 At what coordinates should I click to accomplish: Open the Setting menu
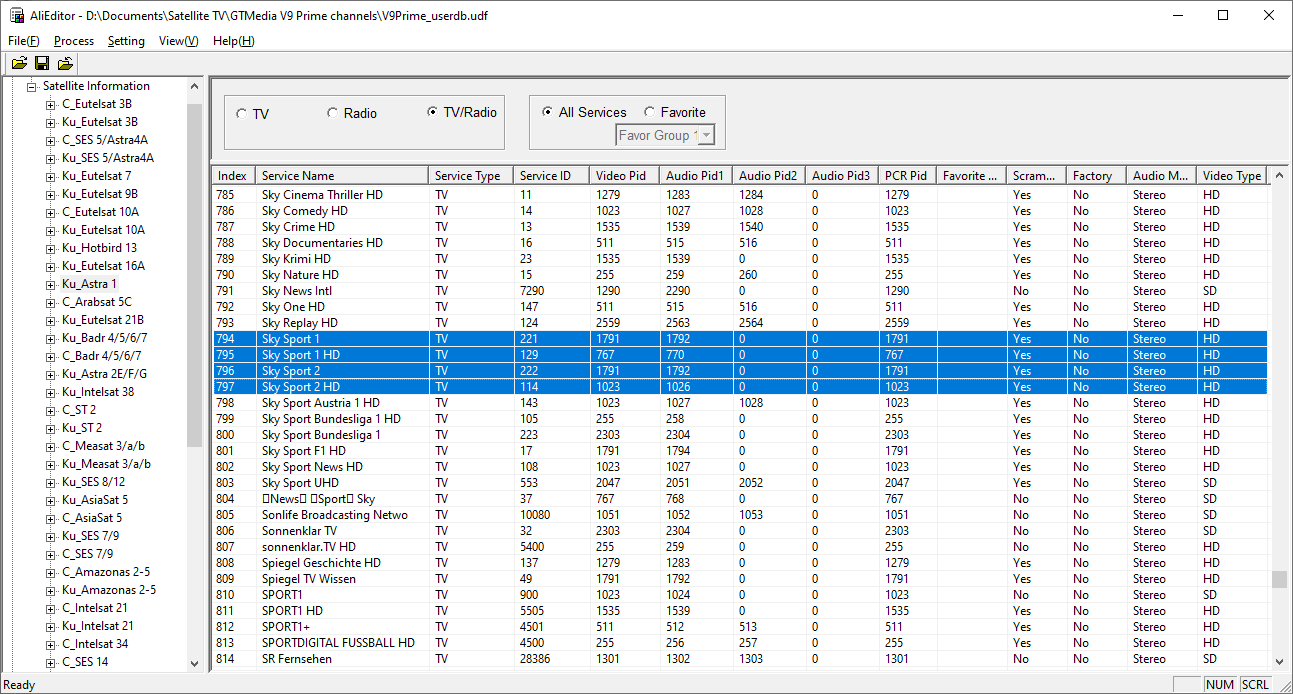pyautogui.click(x=126, y=41)
